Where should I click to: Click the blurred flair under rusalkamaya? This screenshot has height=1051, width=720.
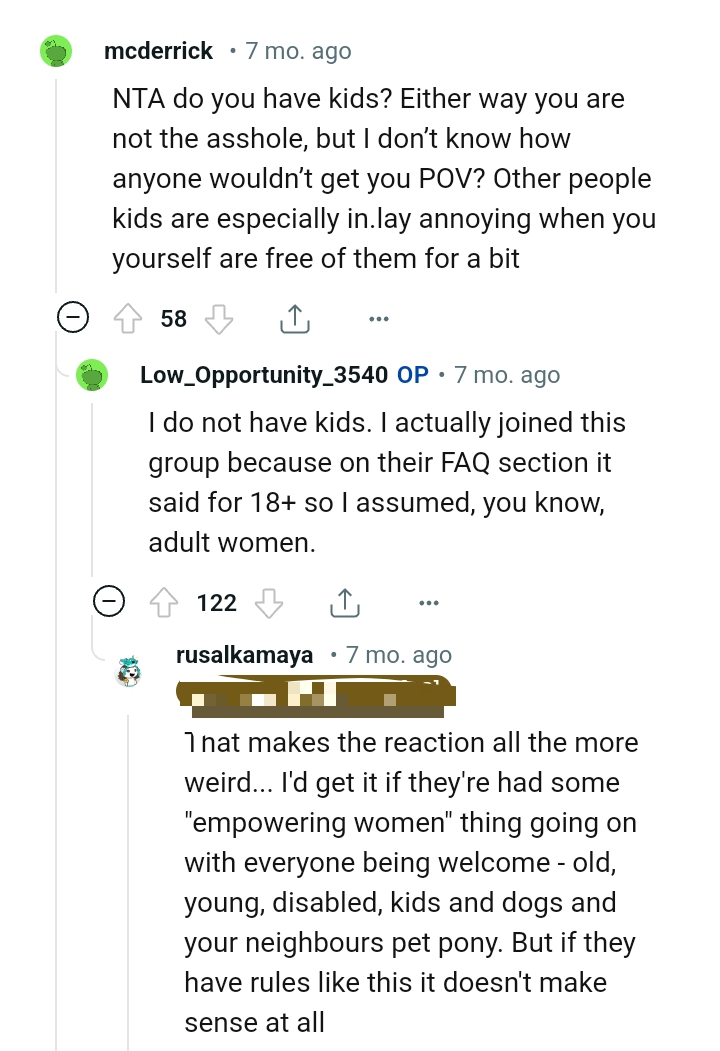point(314,699)
